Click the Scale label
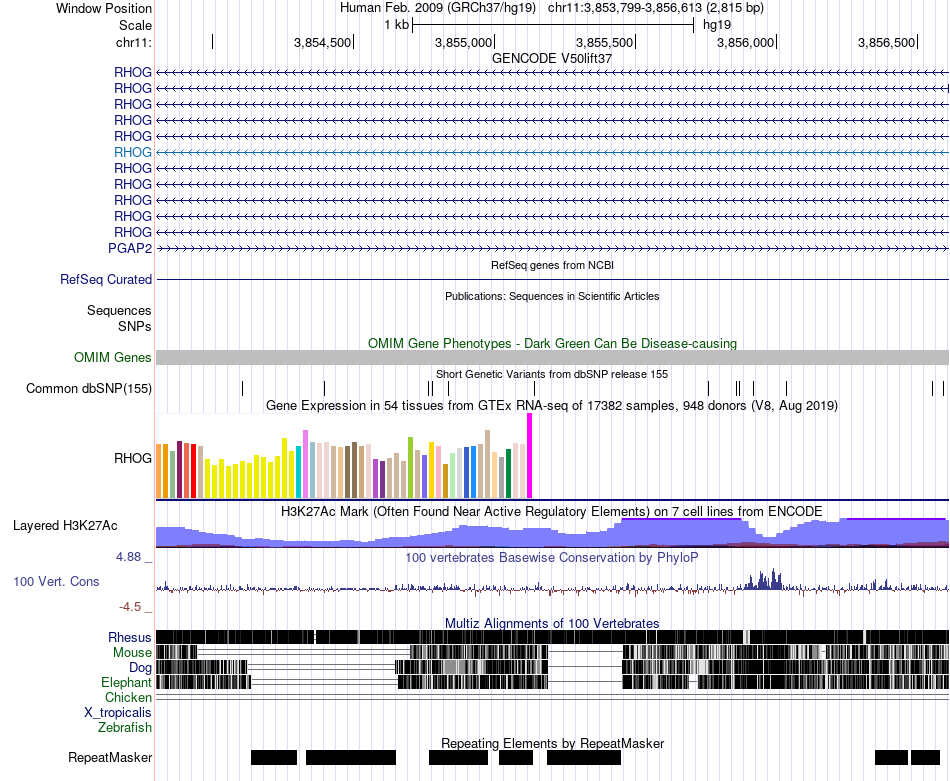950x781 pixels. 135,25
